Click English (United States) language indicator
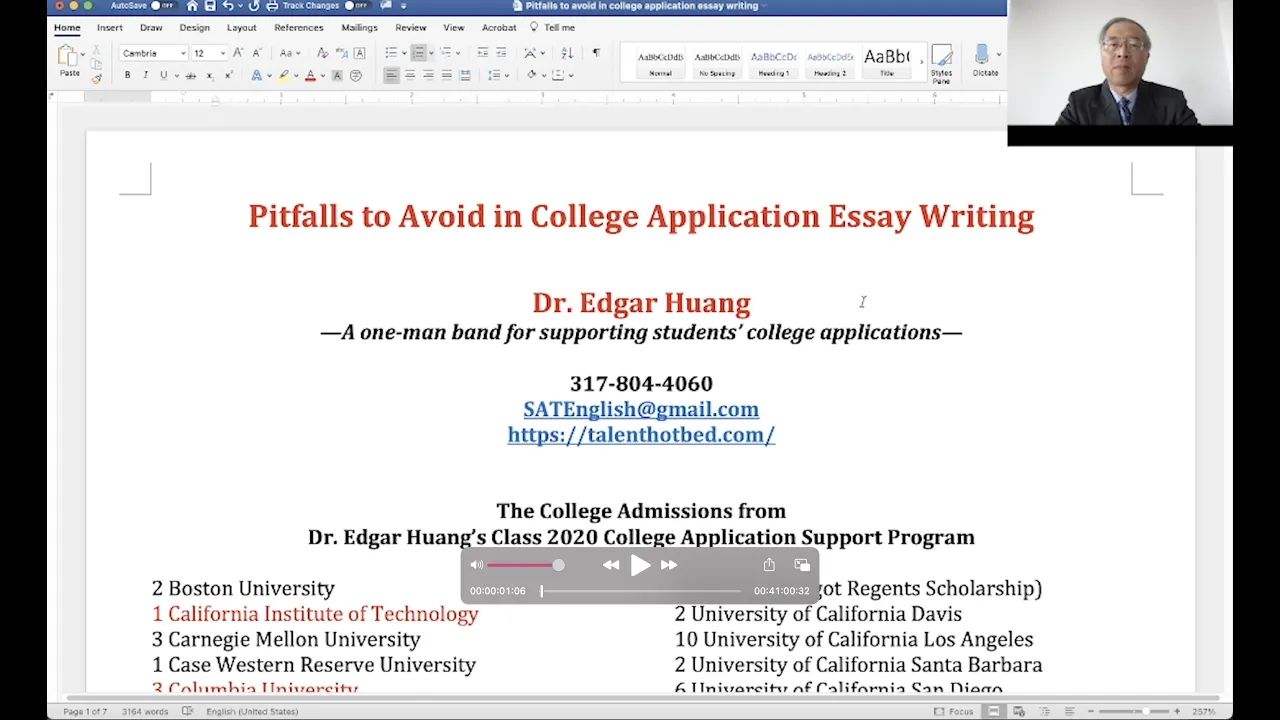Screen dimensions: 1280x720 252,711
